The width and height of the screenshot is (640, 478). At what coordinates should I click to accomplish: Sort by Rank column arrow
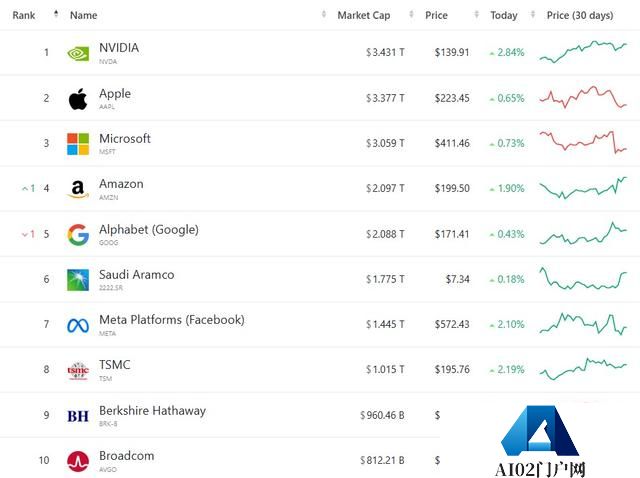click(56, 14)
